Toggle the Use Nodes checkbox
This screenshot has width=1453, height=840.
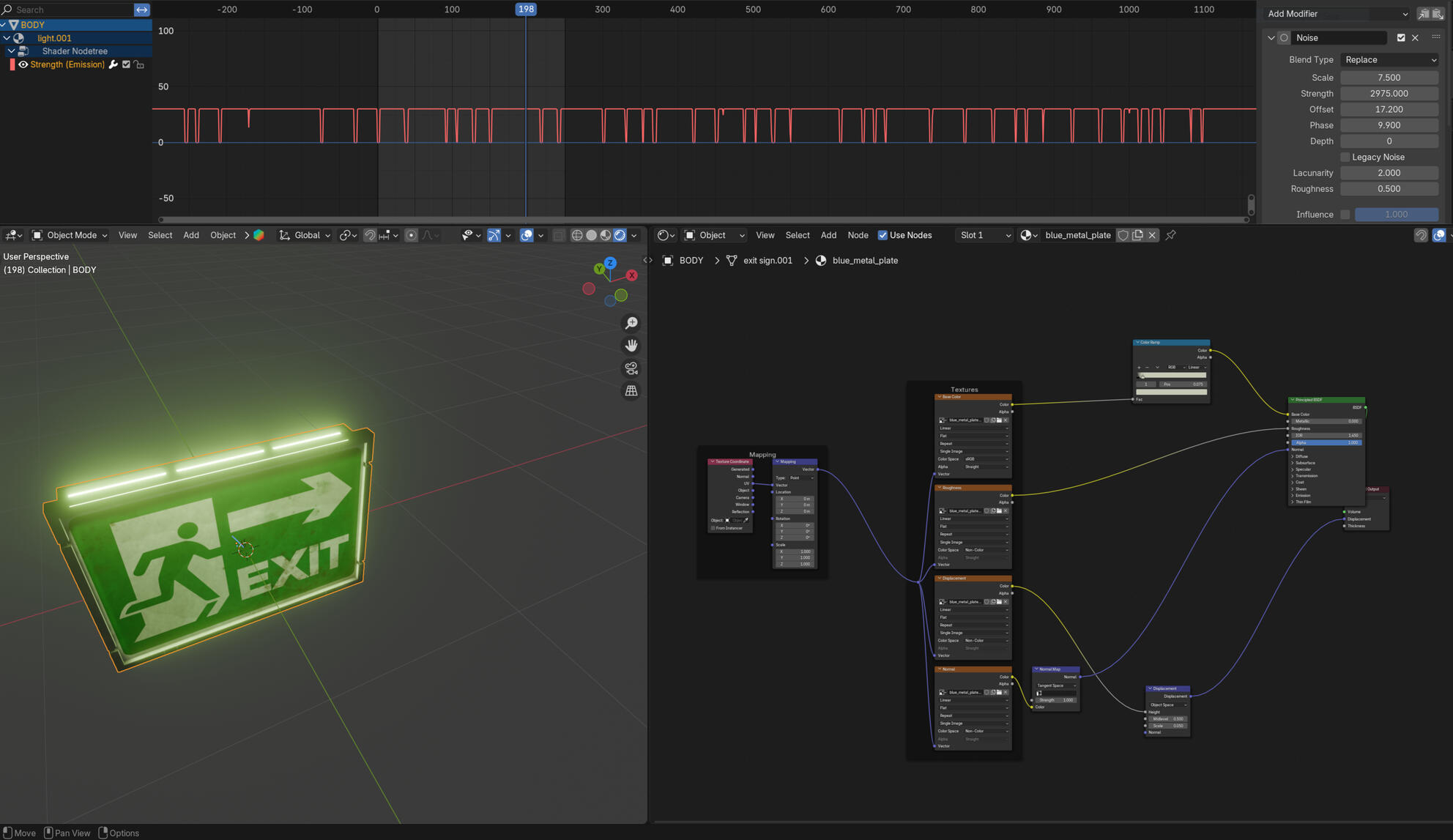point(882,235)
